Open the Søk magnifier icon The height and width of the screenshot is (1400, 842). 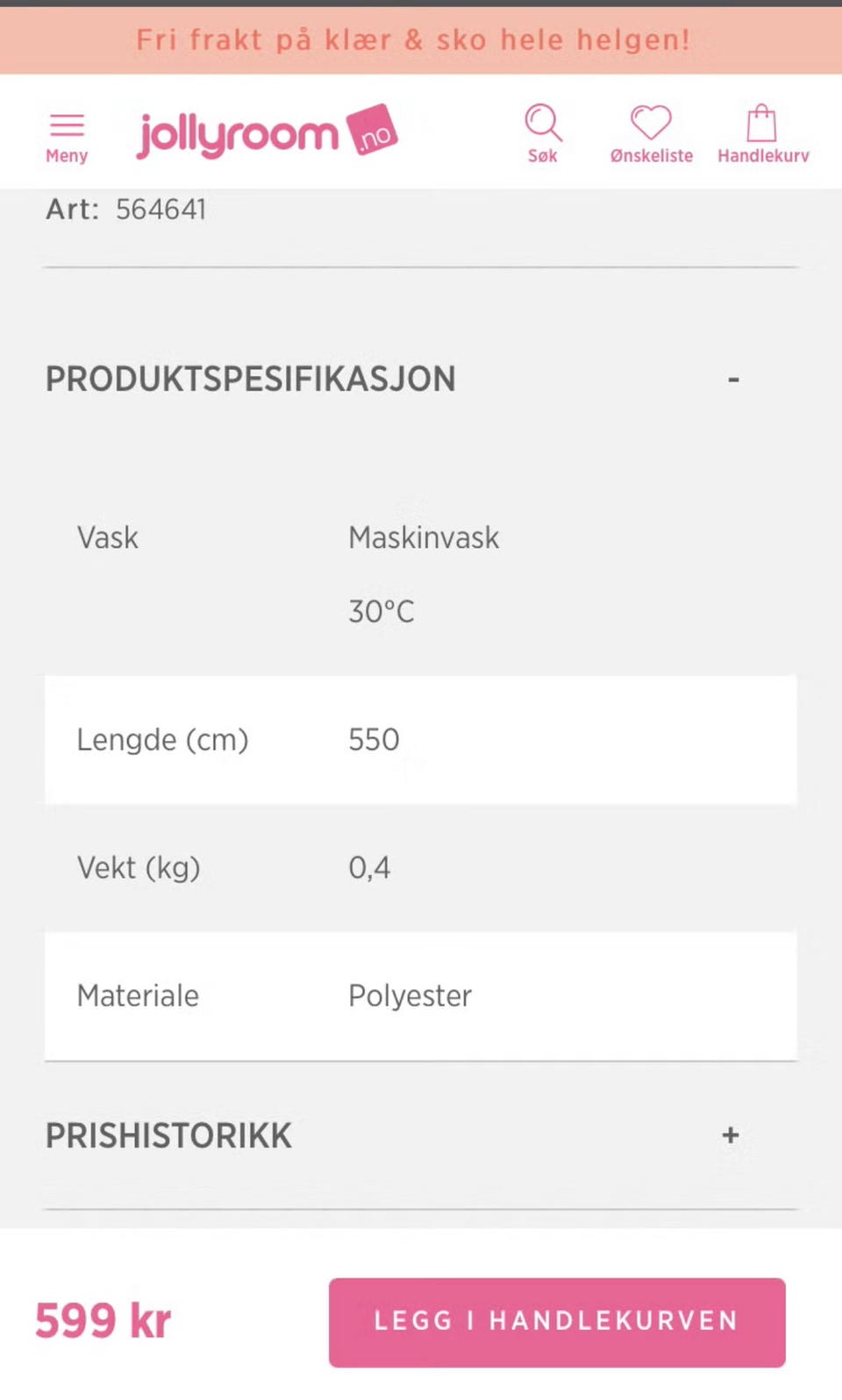click(x=543, y=123)
